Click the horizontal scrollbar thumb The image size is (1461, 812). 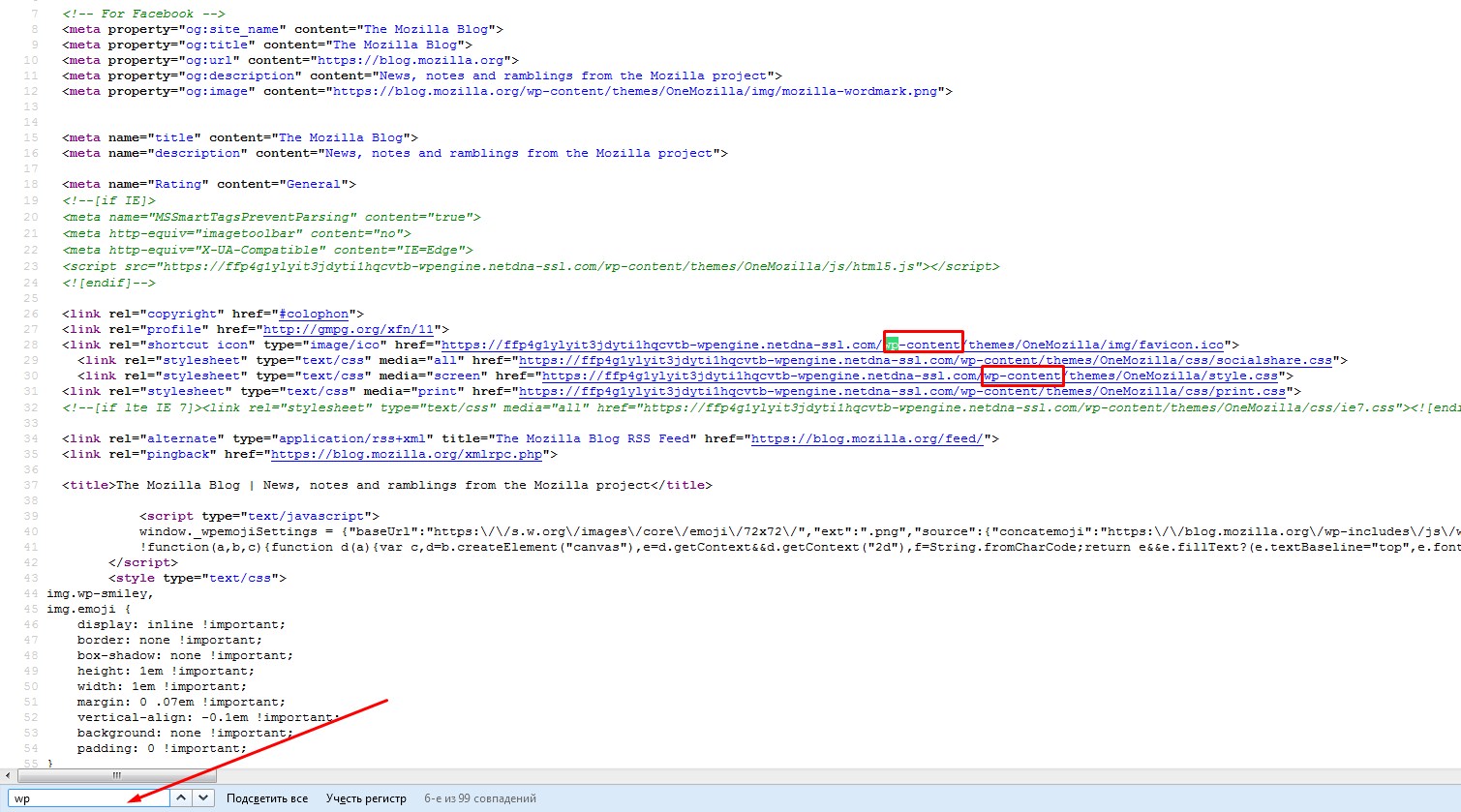click(x=116, y=775)
